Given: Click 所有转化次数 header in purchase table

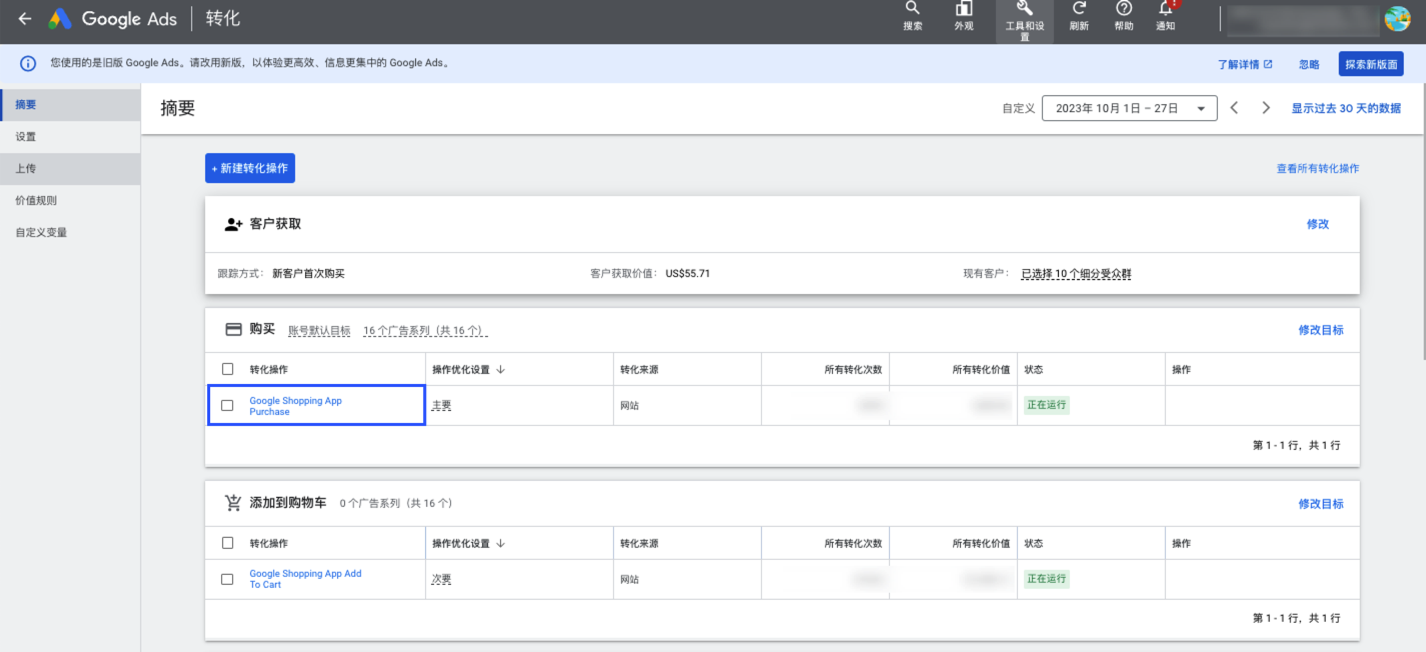Looking at the screenshot, I should click(x=853, y=369).
